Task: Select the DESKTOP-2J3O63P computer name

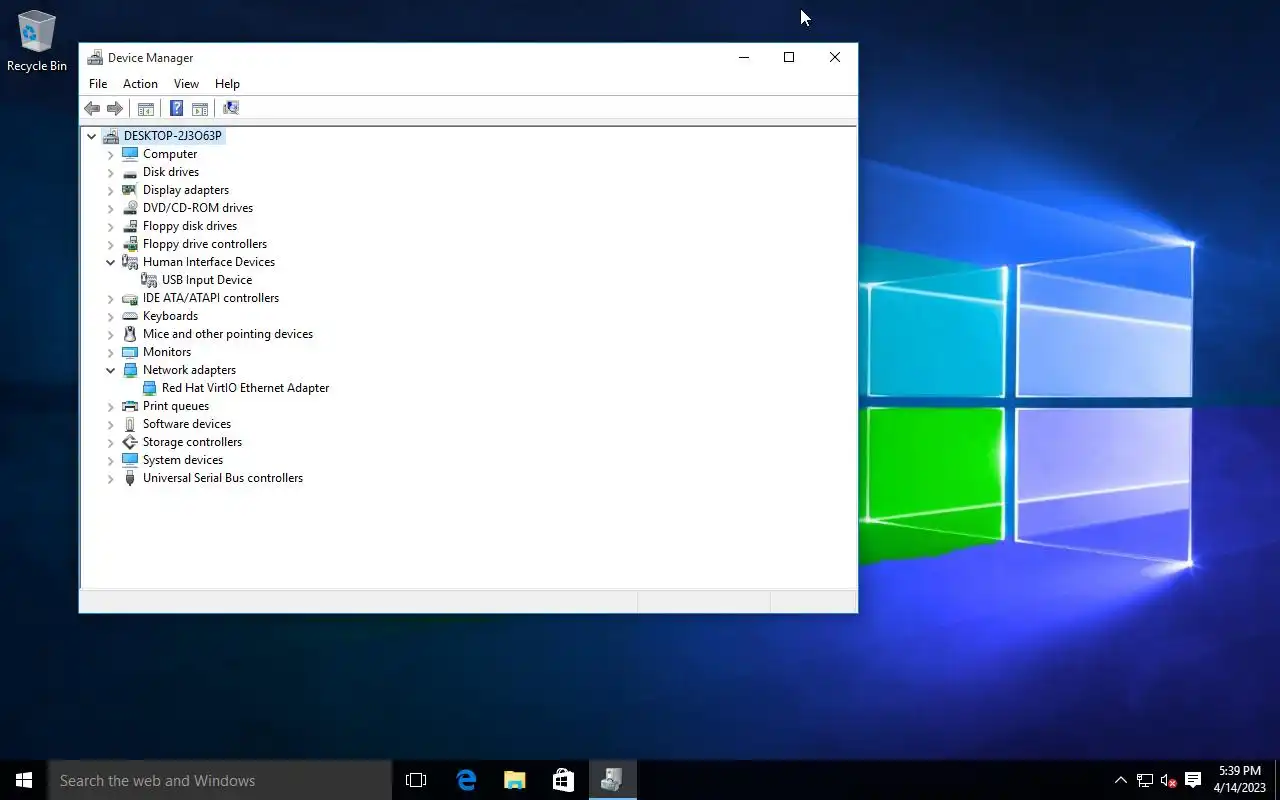Action: (173, 136)
